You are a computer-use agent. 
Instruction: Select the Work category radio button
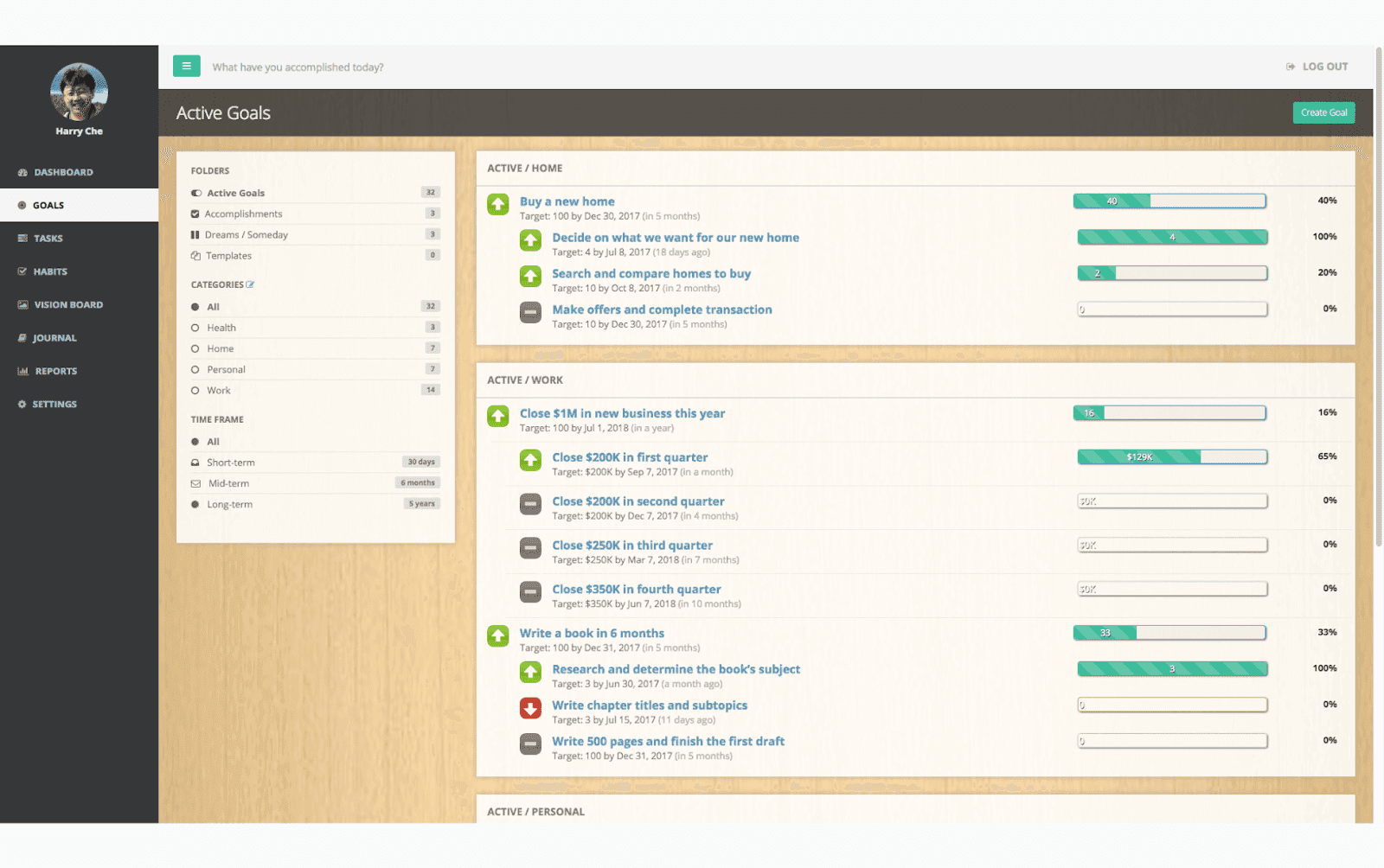click(x=197, y=390)
